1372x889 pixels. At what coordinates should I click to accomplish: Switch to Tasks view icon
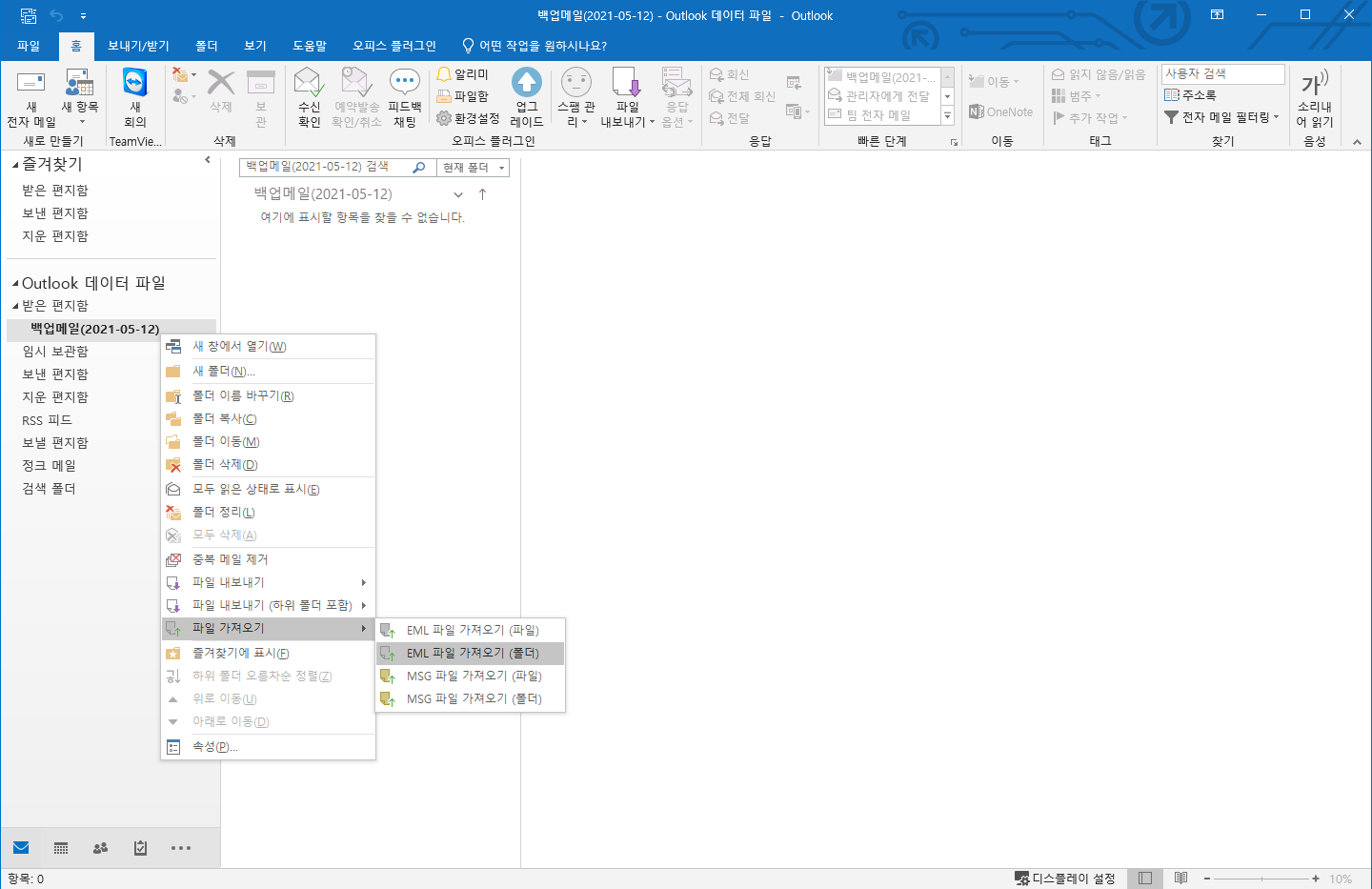[140, 848]
